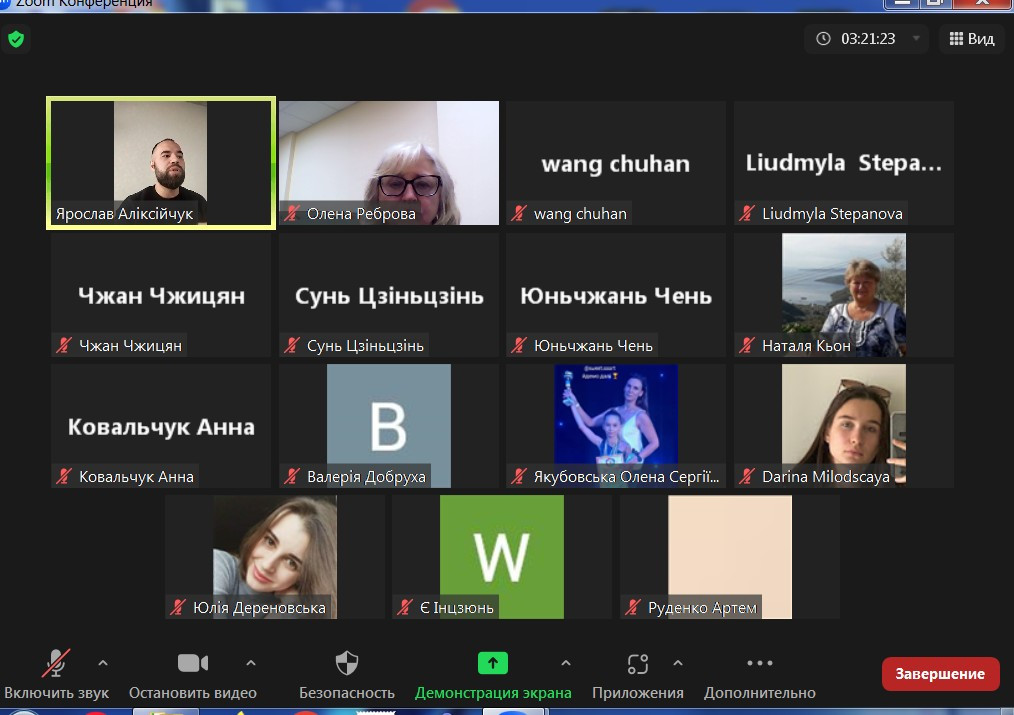1014x715 pixels.
Task: Expand audio options arrow beside microphone
Action: point(103,663)
